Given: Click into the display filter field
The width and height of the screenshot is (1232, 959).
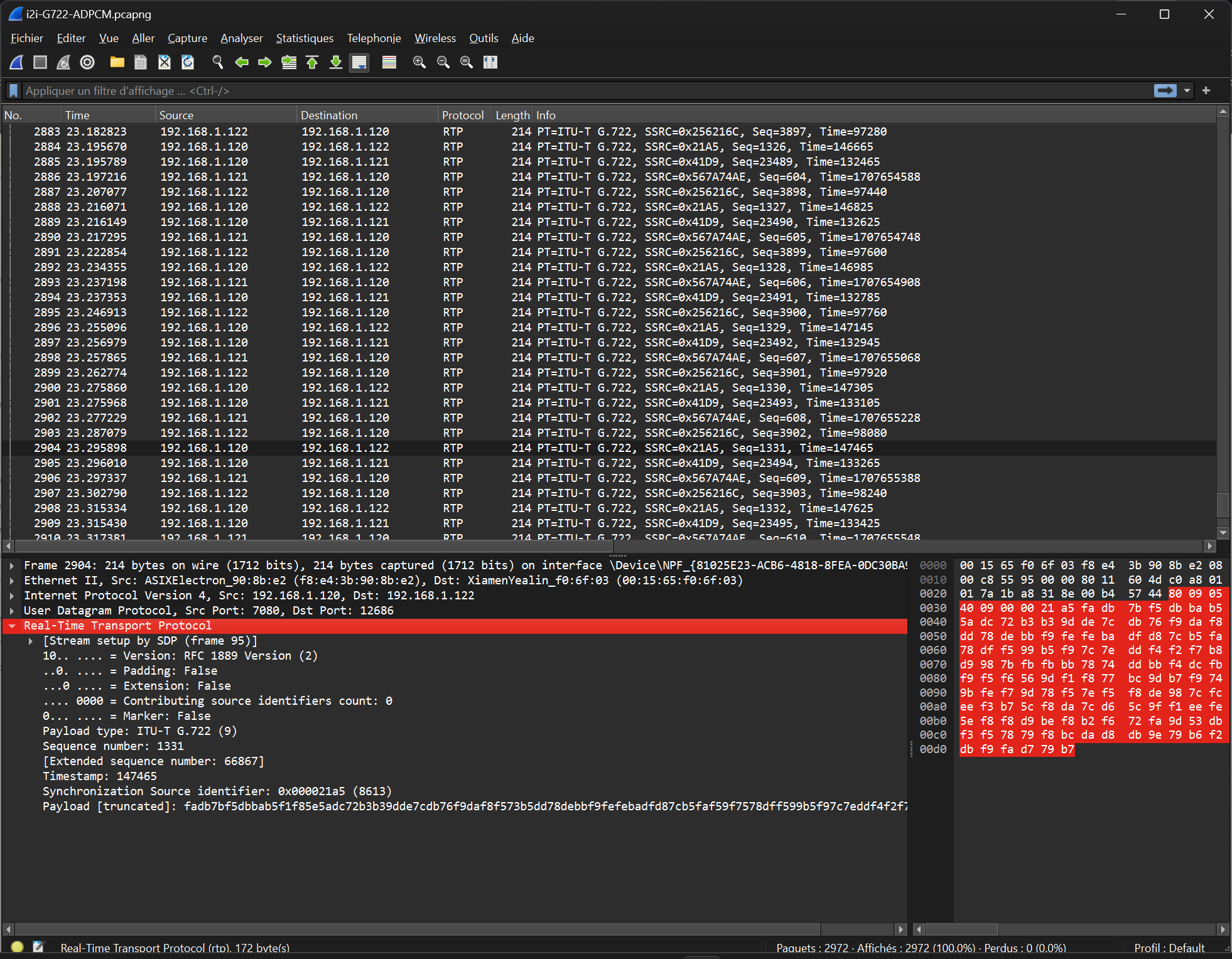Looking at the screenshot, I should pos(587,91).
